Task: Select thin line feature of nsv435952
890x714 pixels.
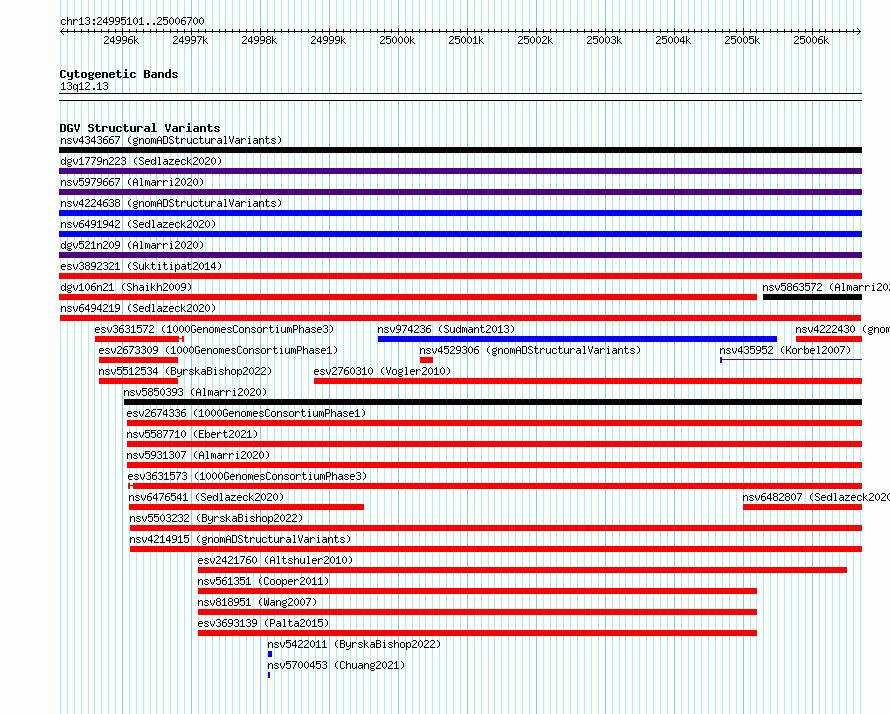Action: pyautogui.click(x=791, y=360)
